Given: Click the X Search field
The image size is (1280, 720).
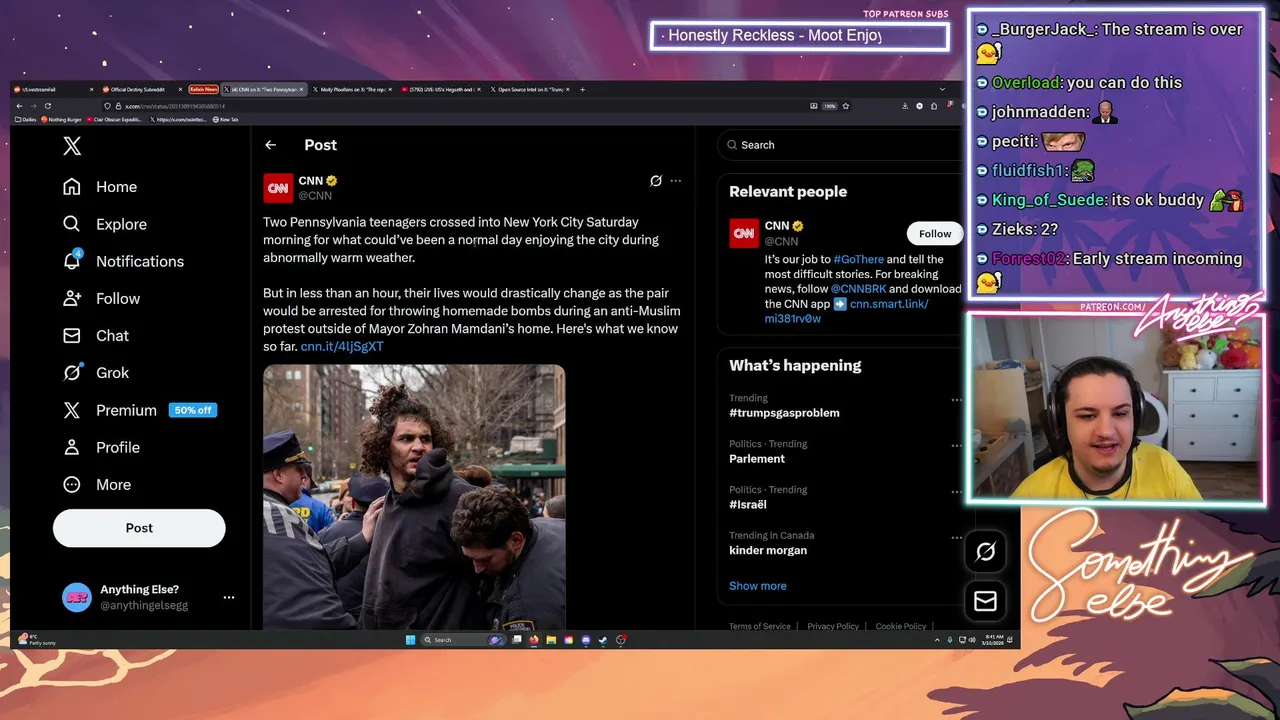Looking at the screenshot, I should 840,145.
